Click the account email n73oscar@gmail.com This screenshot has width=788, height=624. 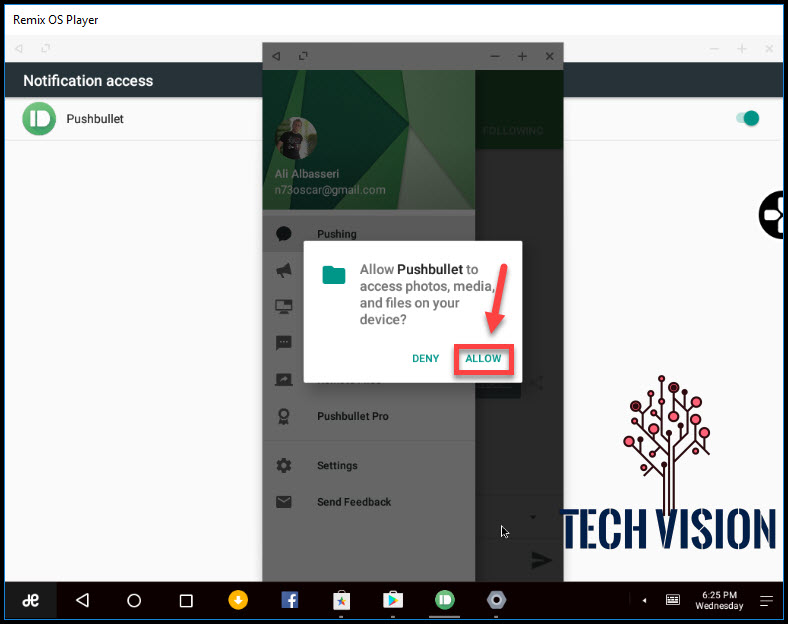pos(330,190)
